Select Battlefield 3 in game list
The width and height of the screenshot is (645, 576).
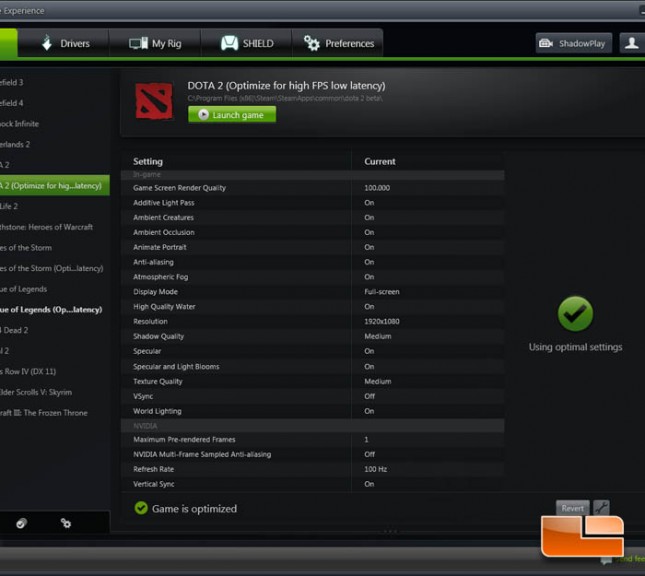55,83
